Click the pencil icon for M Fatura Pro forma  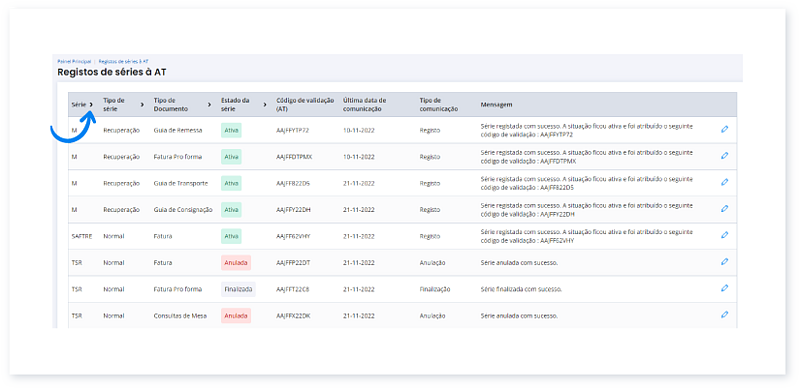[724, 156]
